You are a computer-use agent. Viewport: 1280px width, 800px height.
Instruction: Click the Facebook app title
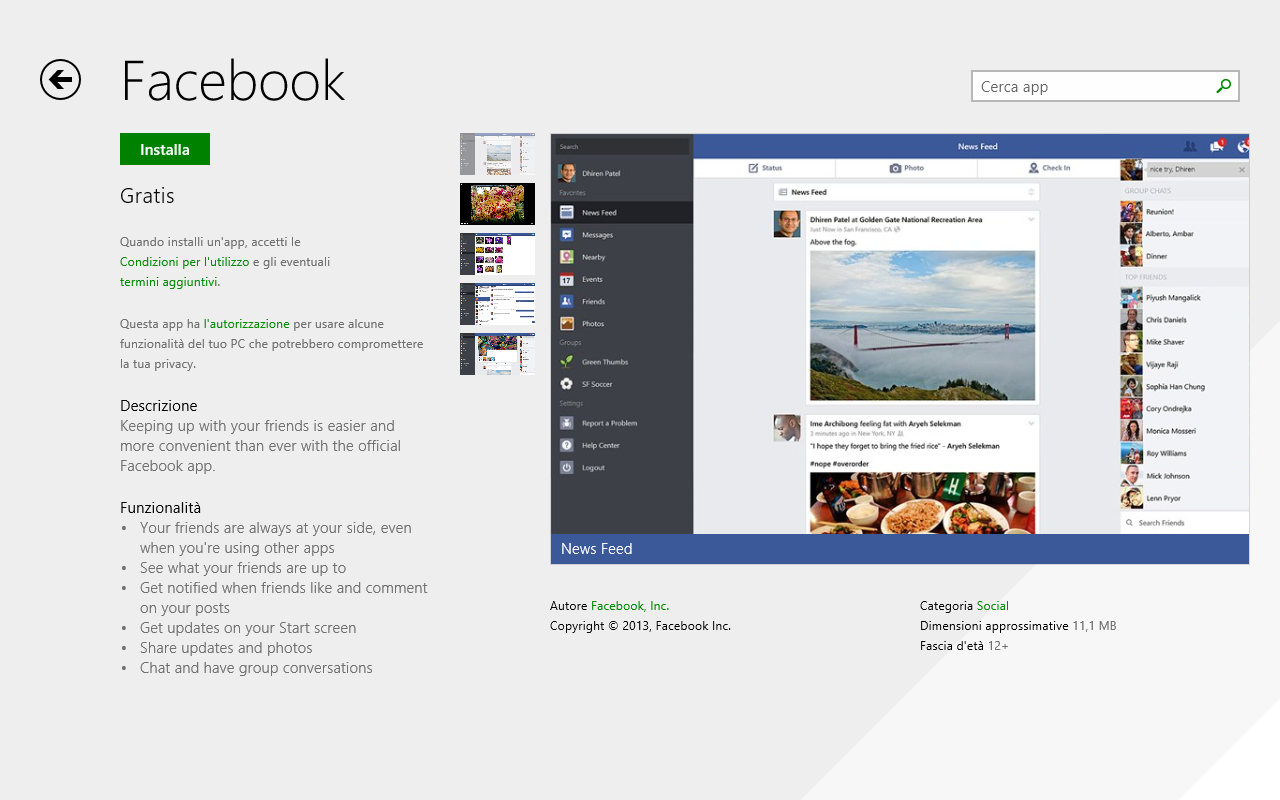click(x=233, y=81)
